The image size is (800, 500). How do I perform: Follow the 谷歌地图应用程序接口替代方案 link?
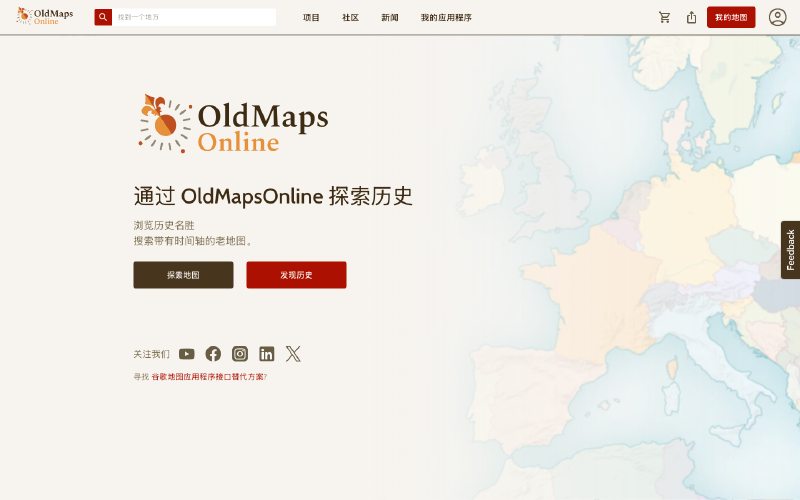[207, 377]
